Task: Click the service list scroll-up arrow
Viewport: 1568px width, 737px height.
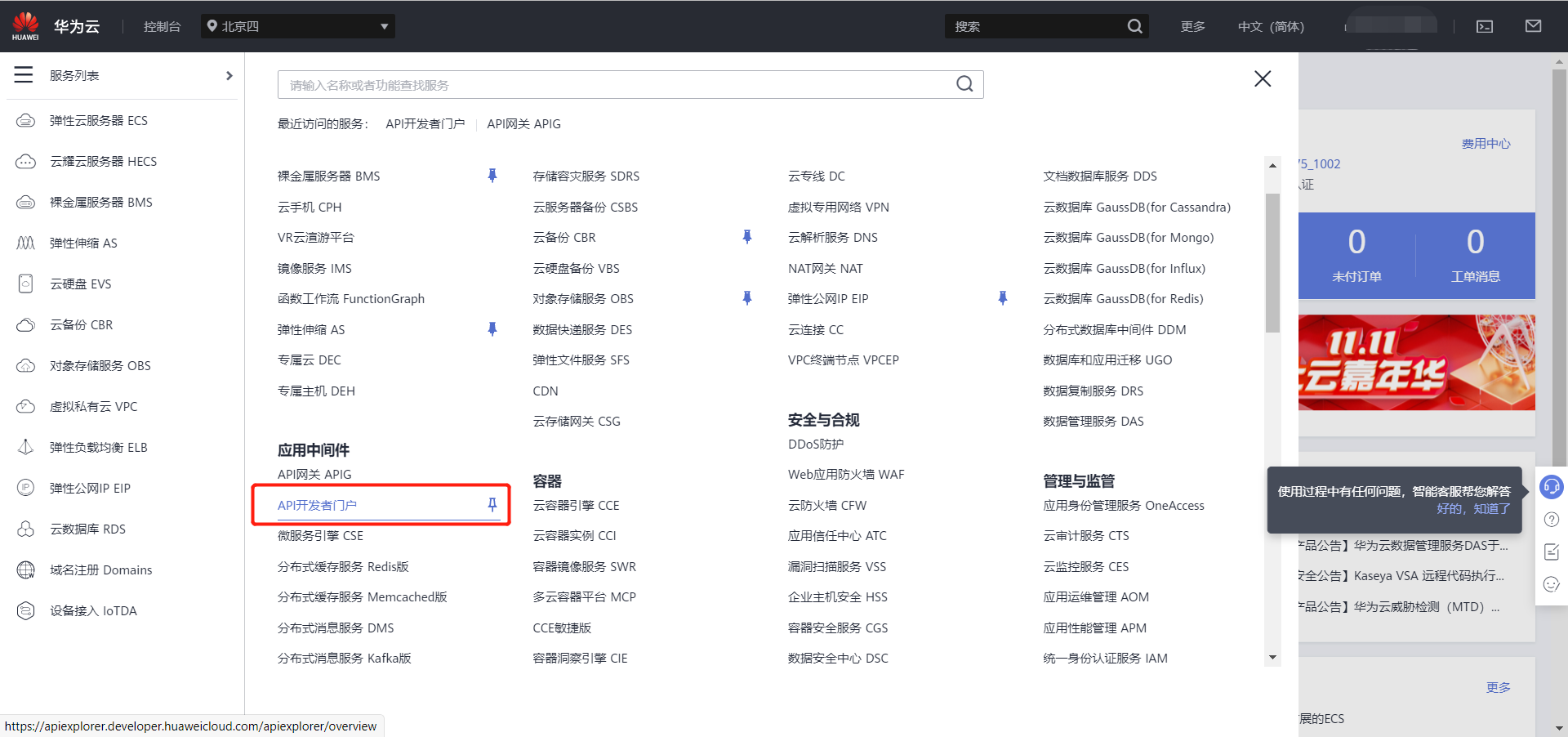Action: pos(1272,165)
